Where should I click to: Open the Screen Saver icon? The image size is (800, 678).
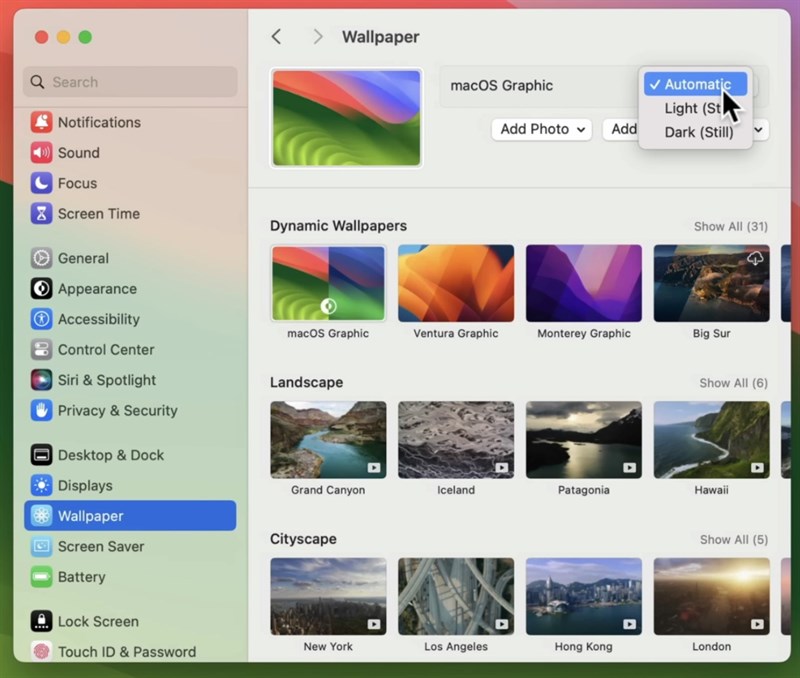(41, 546)
